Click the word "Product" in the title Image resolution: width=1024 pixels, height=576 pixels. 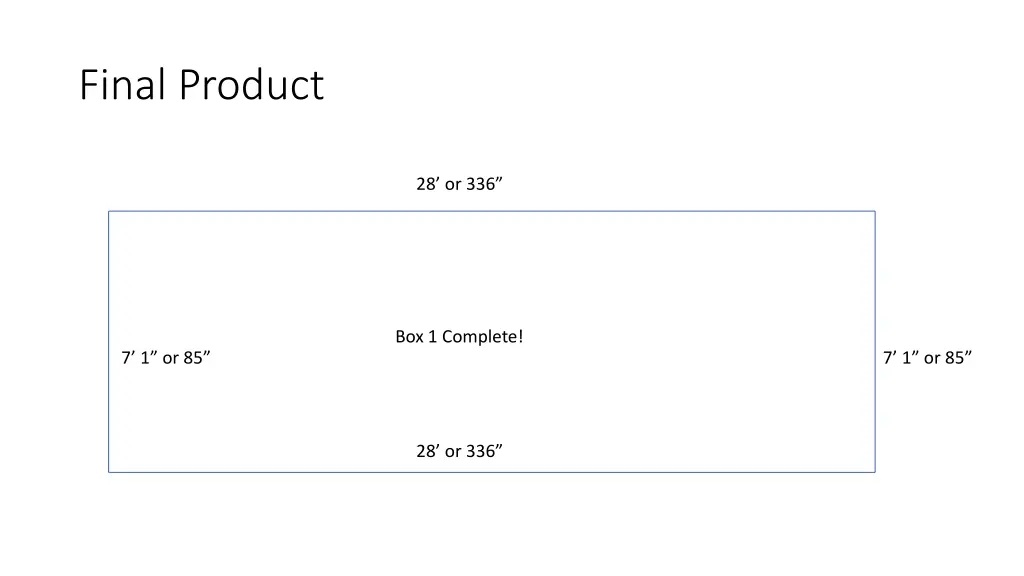pyautogui.click(x=251, y=85)
